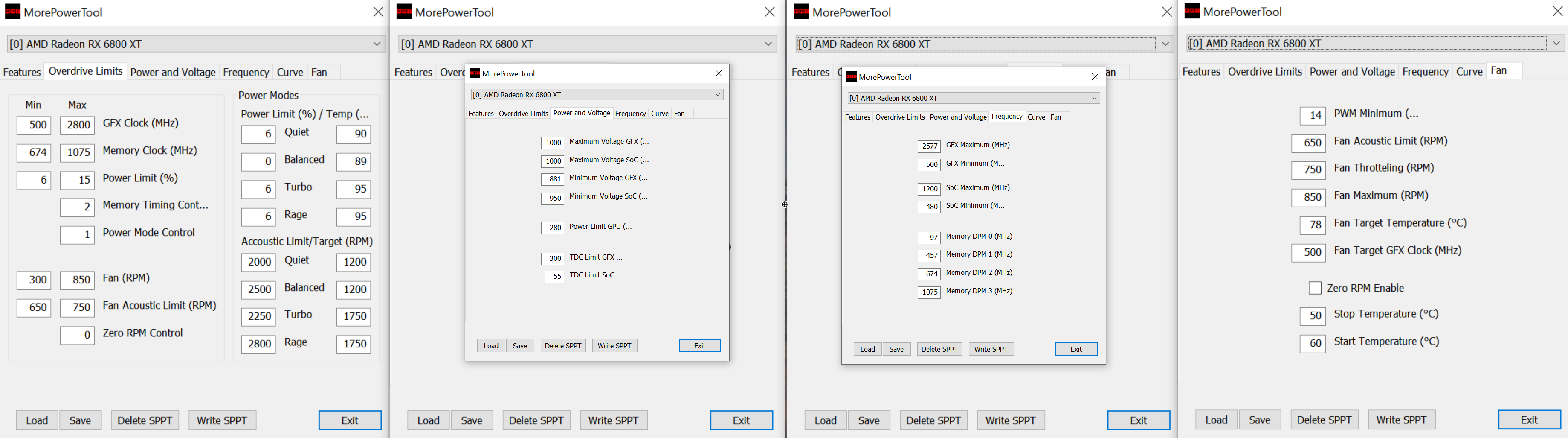Viewport: 1568px width, 438px height.
Task: Click the Minimum Voltage SoC field showing 950
Action: pyautogui.click(x=553, y=199)
